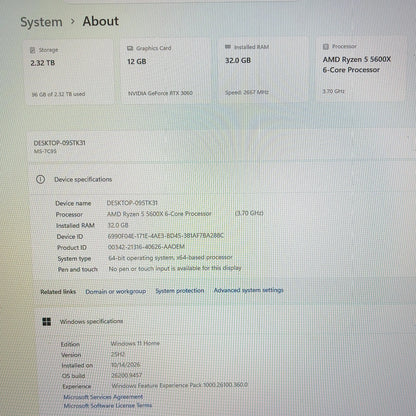
Task: Select the OS build value
Action: click(127, 375)
